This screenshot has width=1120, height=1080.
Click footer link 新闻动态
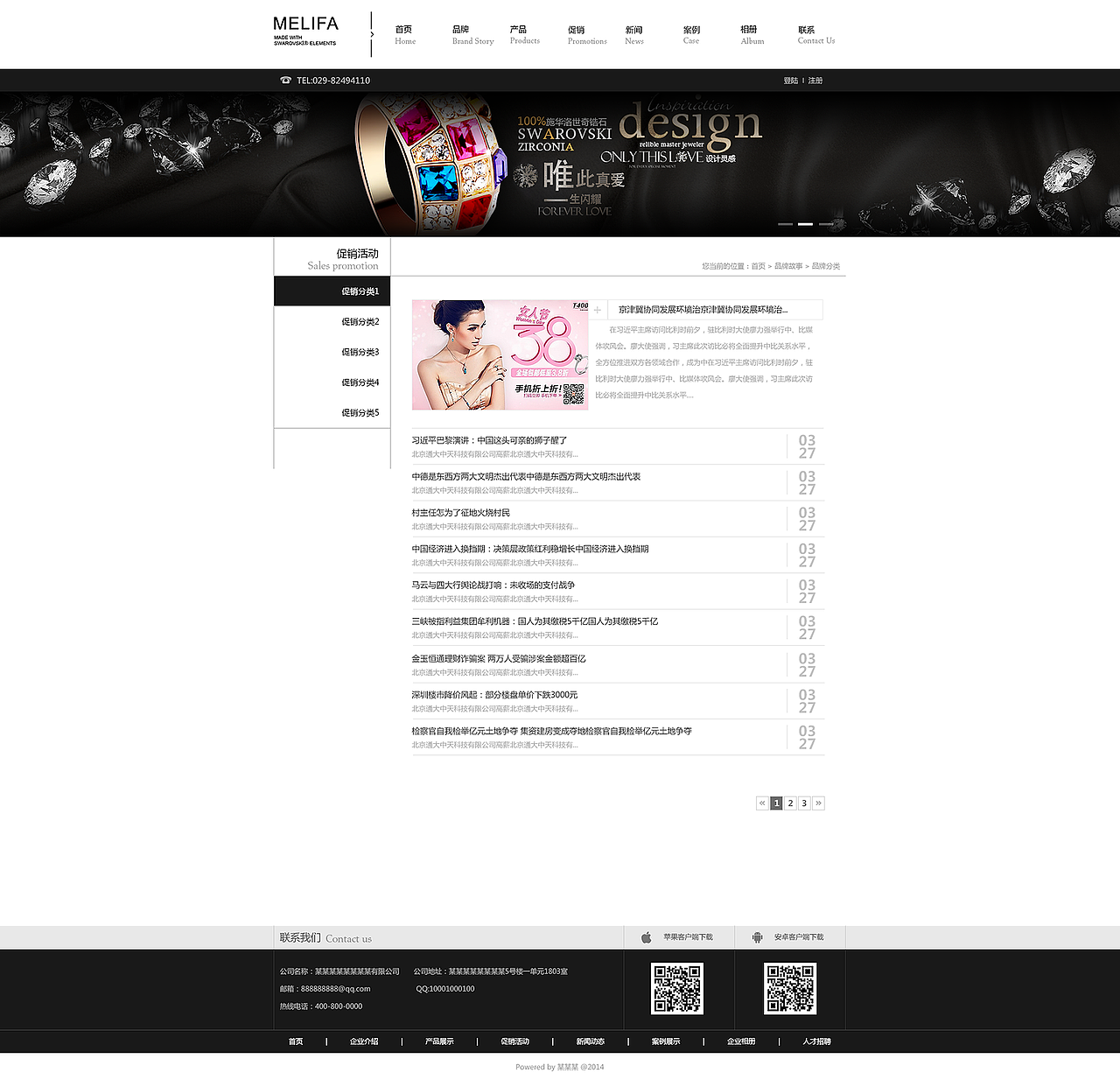[591, 1041]
